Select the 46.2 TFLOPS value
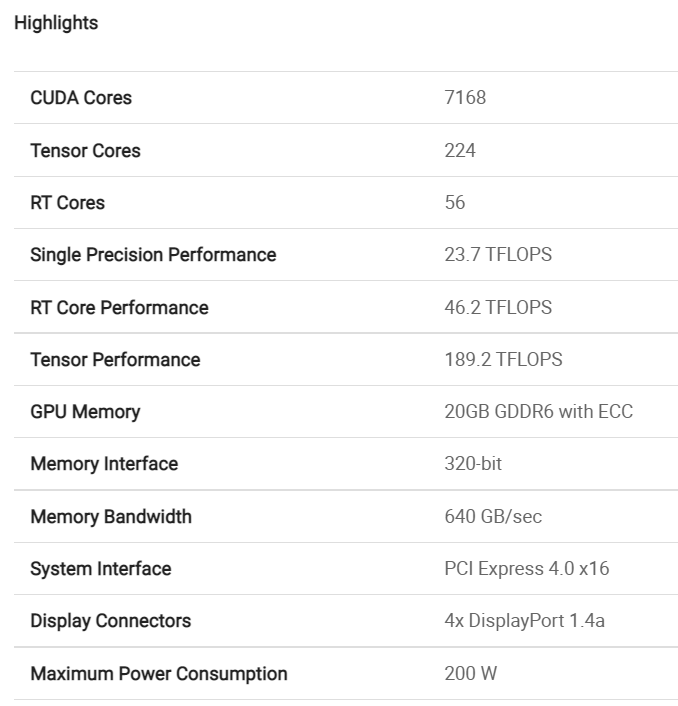The height and width of the screenshot is (706, 678). point(498,308)
